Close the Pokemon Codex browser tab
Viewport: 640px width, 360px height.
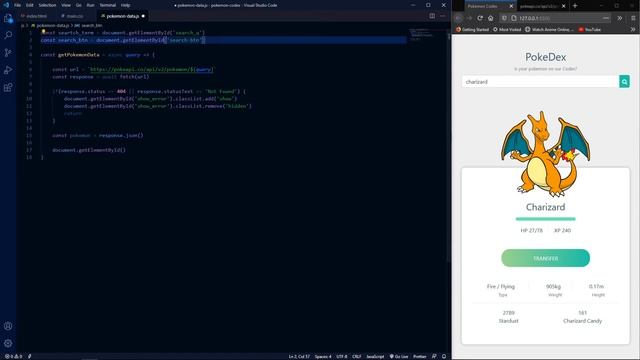(511, 6)
